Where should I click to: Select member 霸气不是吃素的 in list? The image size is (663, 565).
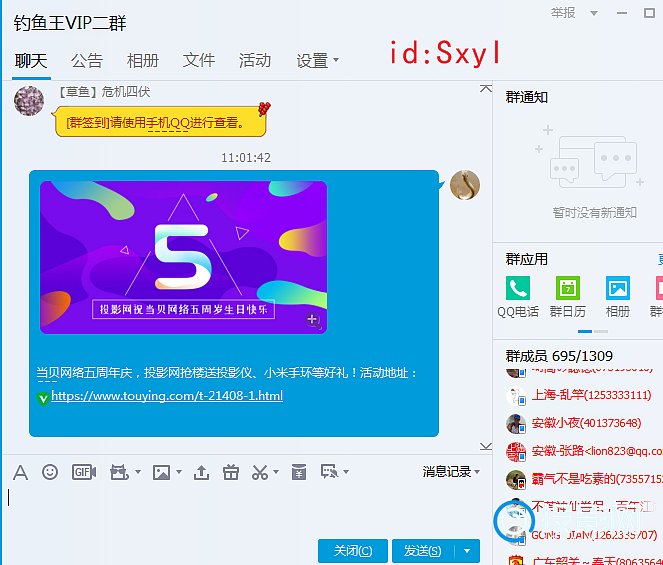pyautogui.click(x=597, y=479)
